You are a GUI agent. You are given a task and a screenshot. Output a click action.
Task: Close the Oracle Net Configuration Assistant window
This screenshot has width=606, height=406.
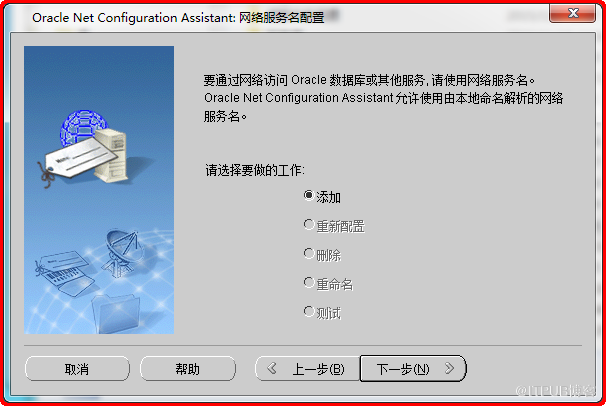click(572, 14)
